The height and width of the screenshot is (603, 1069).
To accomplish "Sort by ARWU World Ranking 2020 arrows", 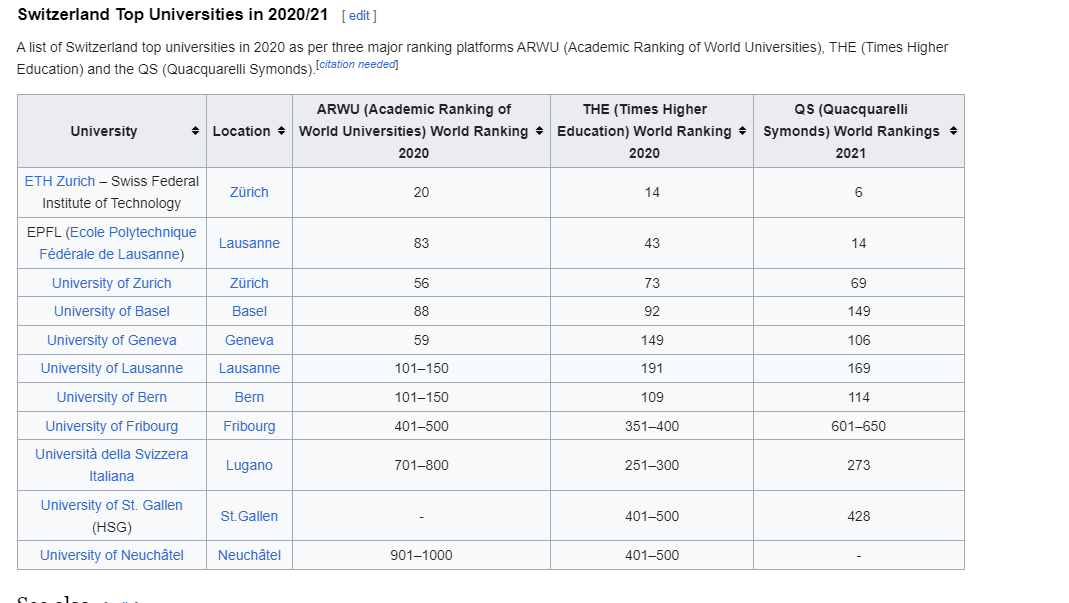I will tap(539, 131).
